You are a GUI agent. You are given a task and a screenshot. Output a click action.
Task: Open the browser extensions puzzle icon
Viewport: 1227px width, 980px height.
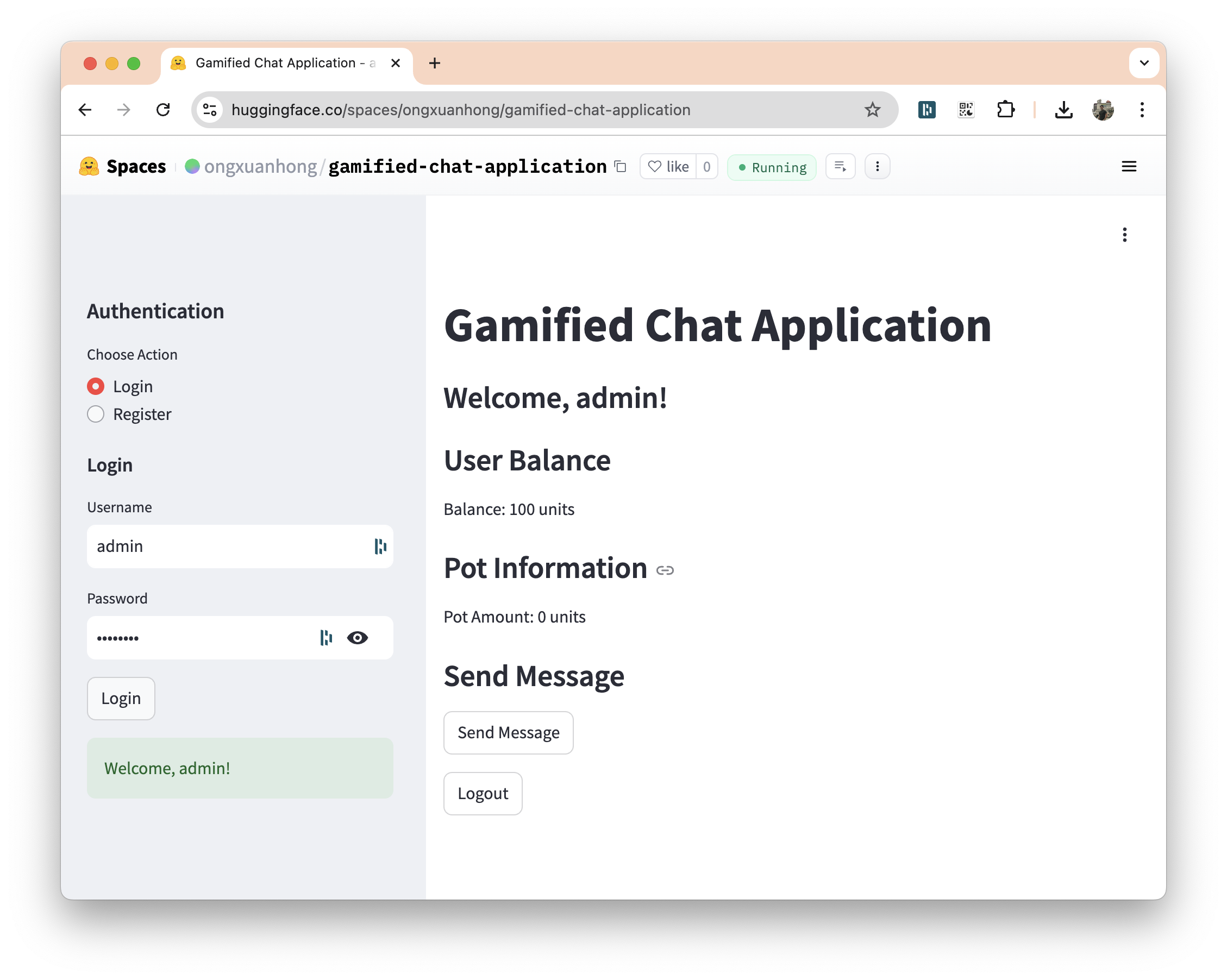coord(1006,110)
